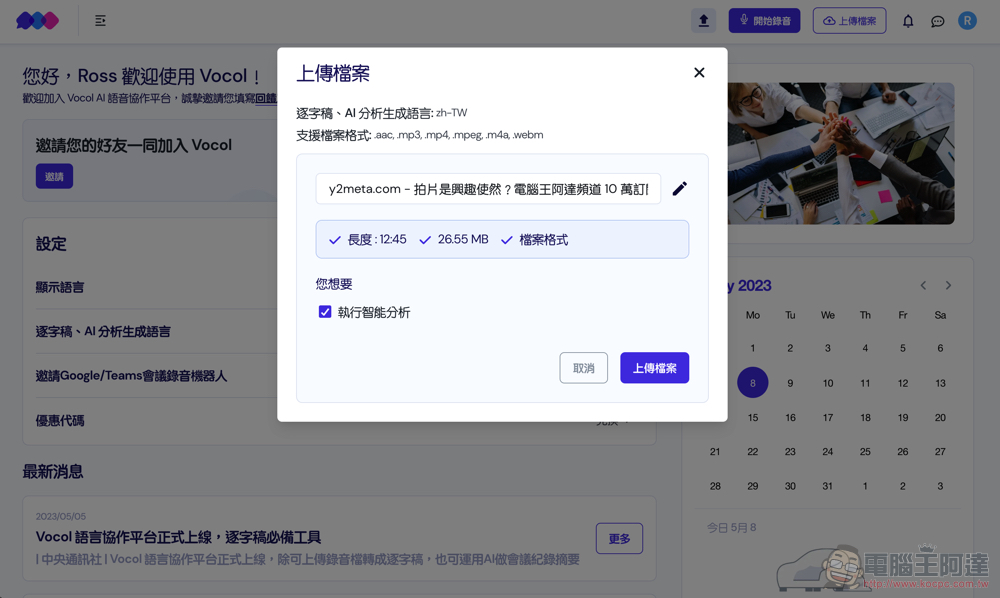Click 更多 button under 最新消息

pyautogui.click(x=619, y=539)
